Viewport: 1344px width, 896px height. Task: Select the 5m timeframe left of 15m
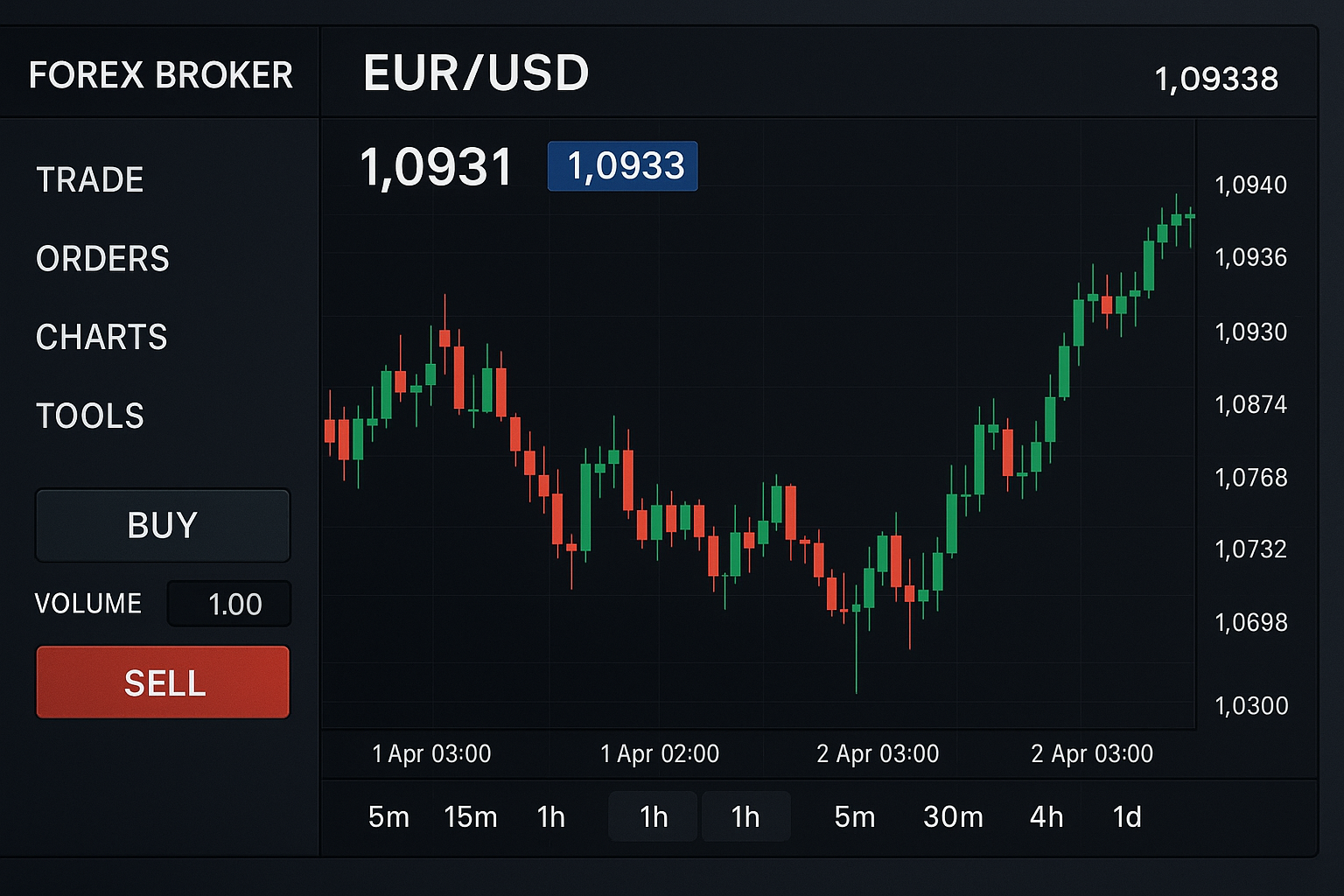(388, 817)
